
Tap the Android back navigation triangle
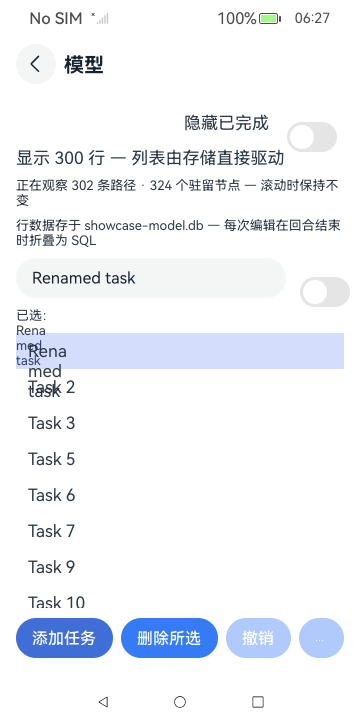point(103,702)
